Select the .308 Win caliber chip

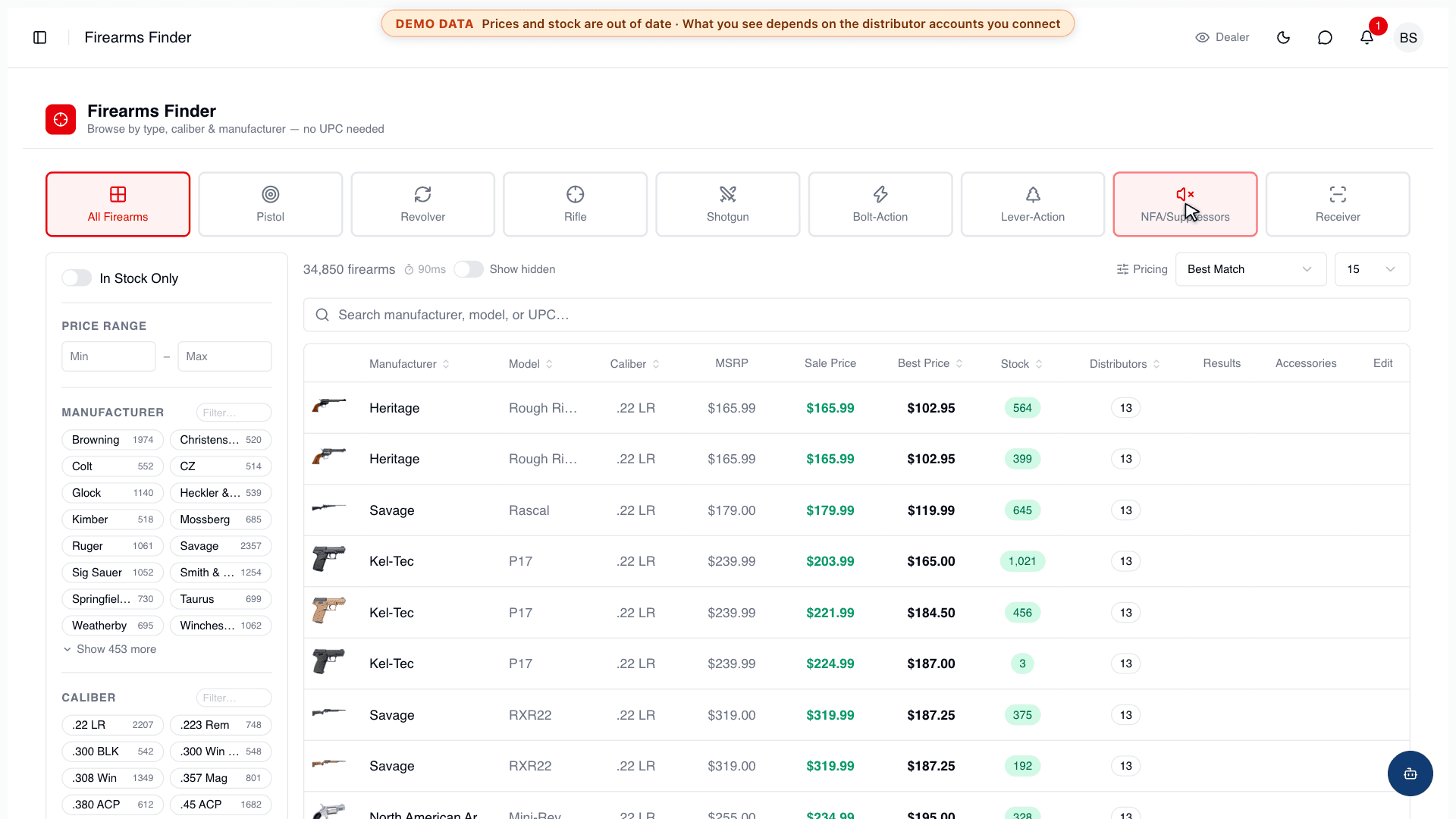(x=113, y=778)
